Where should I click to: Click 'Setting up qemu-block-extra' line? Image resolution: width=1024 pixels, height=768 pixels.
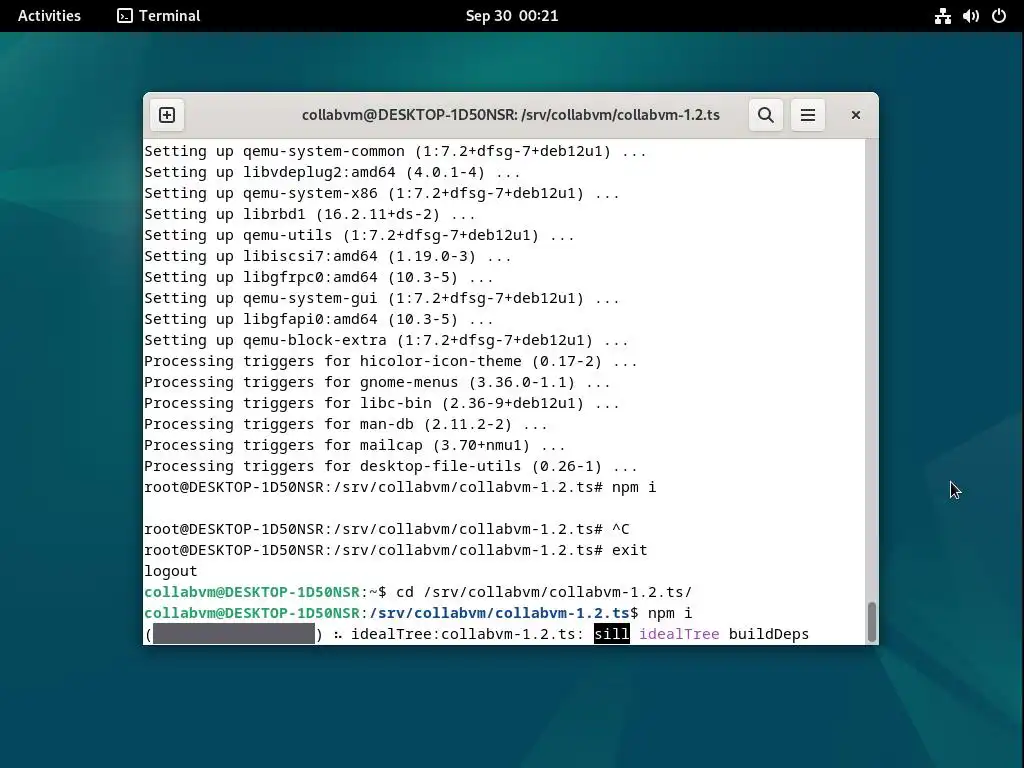(386, 340)
